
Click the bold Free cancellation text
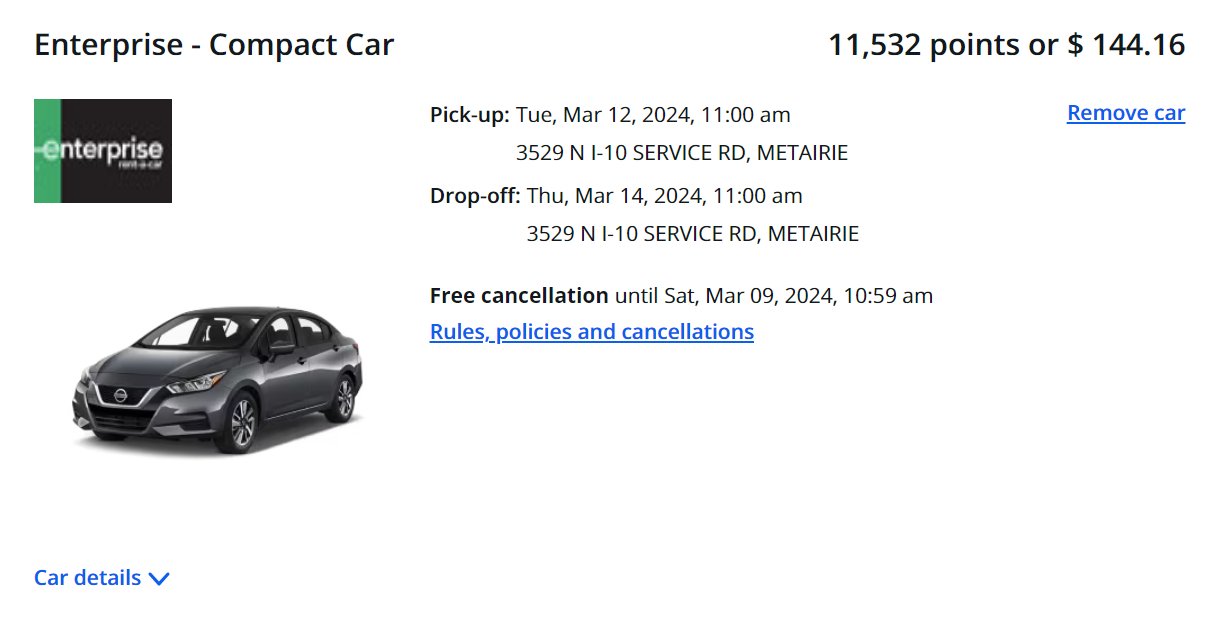519,296
